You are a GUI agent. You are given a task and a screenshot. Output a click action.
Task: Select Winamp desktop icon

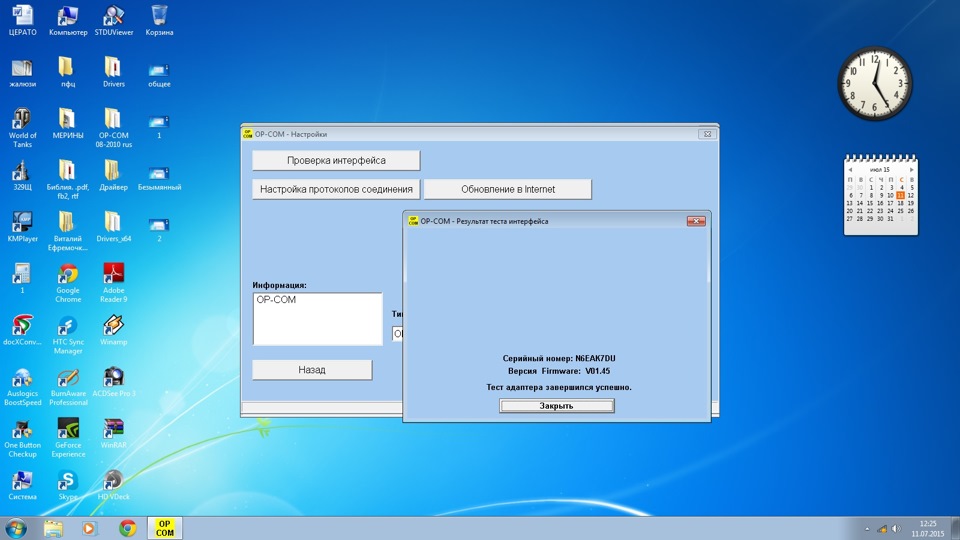(114, 331)
